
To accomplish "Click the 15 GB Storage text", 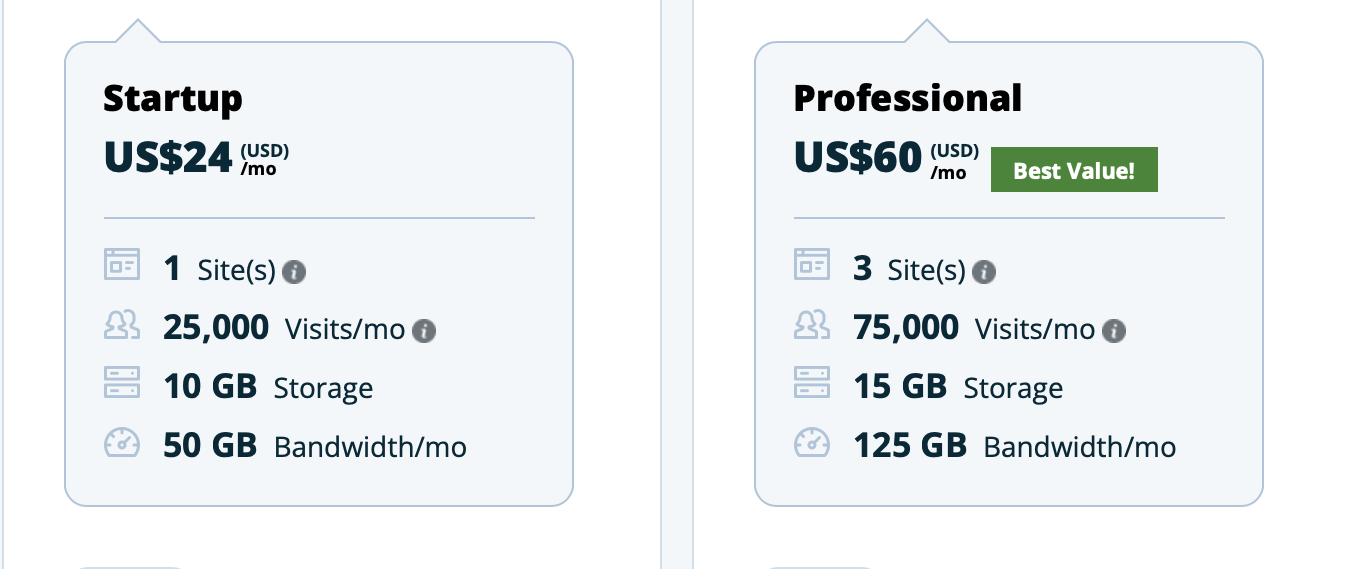I will 957,387.
